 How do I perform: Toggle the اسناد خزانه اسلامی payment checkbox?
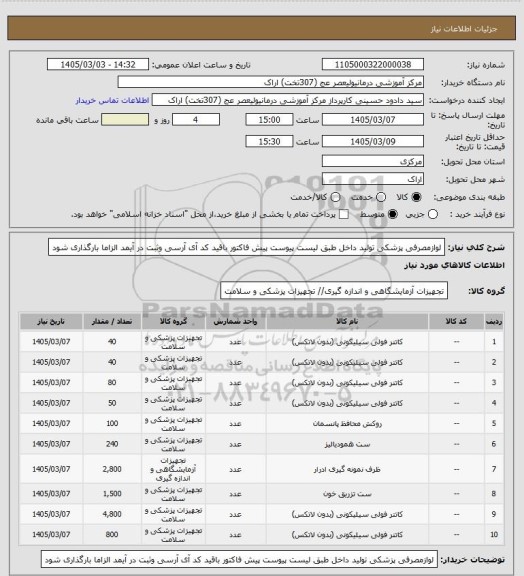tap(344, 215)
